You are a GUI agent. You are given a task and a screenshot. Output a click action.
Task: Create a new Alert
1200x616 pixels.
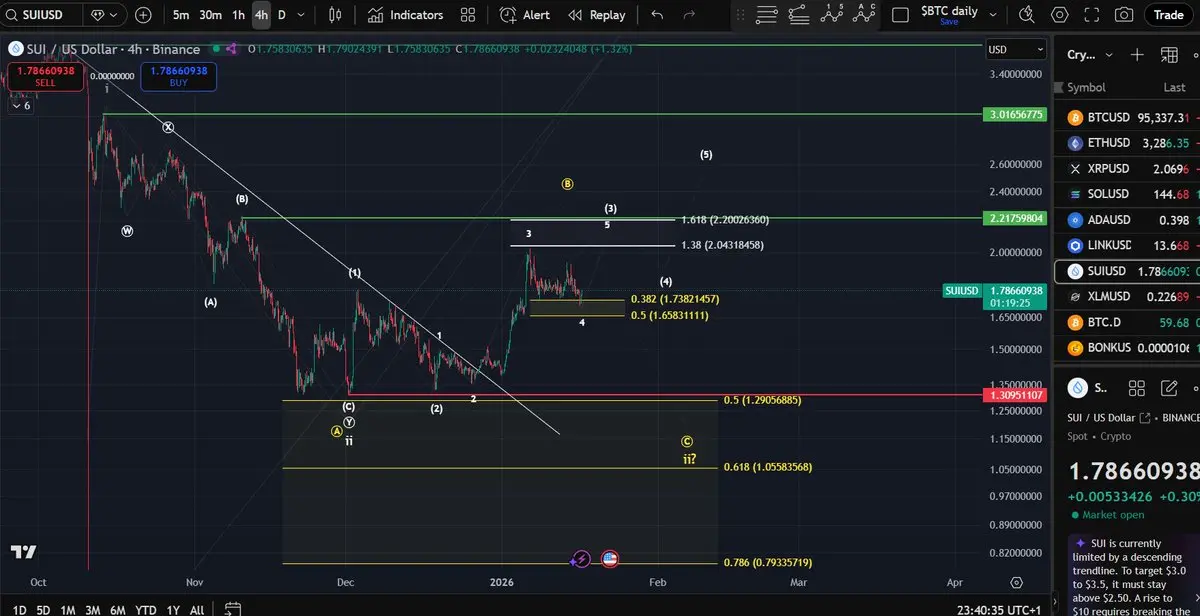tap(525, 15)
